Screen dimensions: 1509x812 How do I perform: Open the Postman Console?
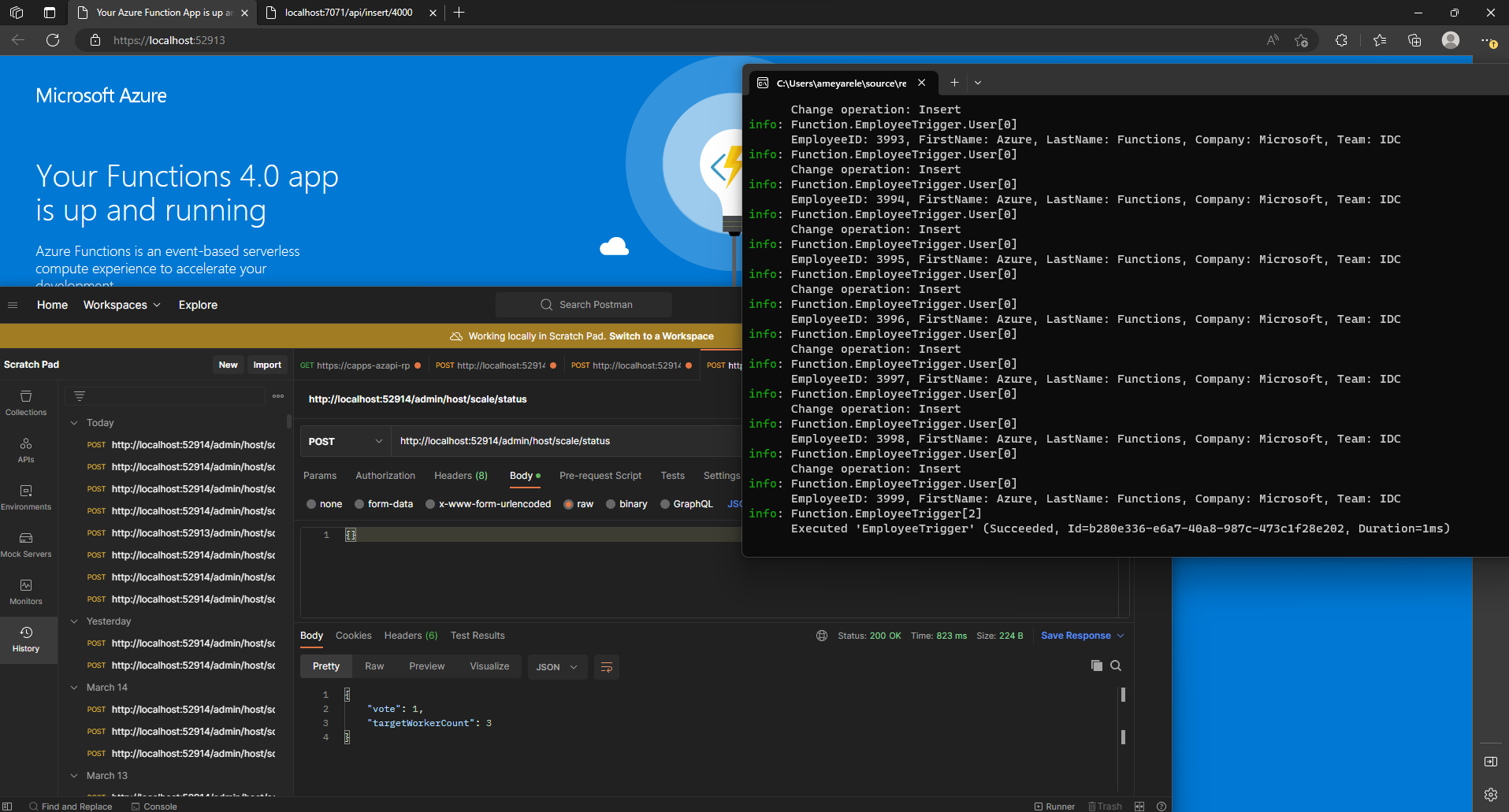(x=154, y=806)
